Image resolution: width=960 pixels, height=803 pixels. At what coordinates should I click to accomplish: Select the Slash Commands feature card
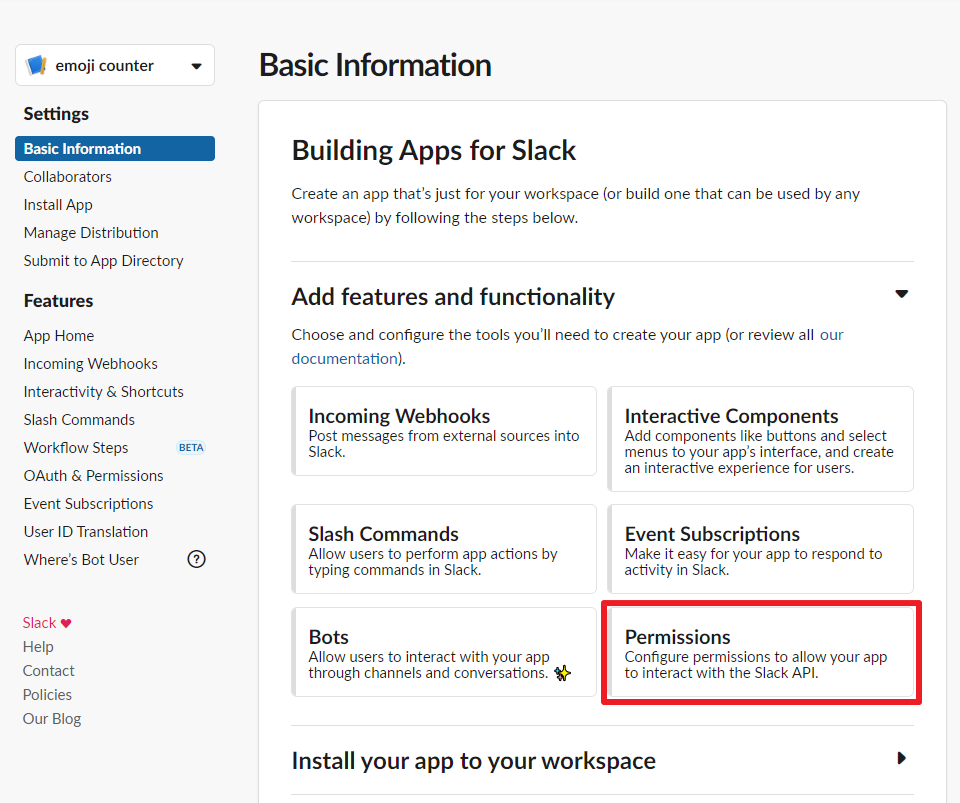(444, 549)
